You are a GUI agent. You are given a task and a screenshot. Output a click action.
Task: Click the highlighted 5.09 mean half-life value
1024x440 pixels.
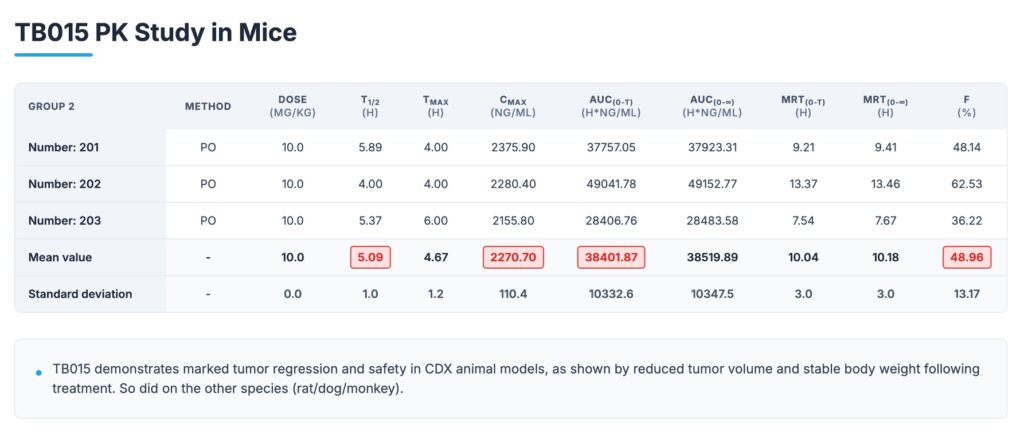point(370,257)
